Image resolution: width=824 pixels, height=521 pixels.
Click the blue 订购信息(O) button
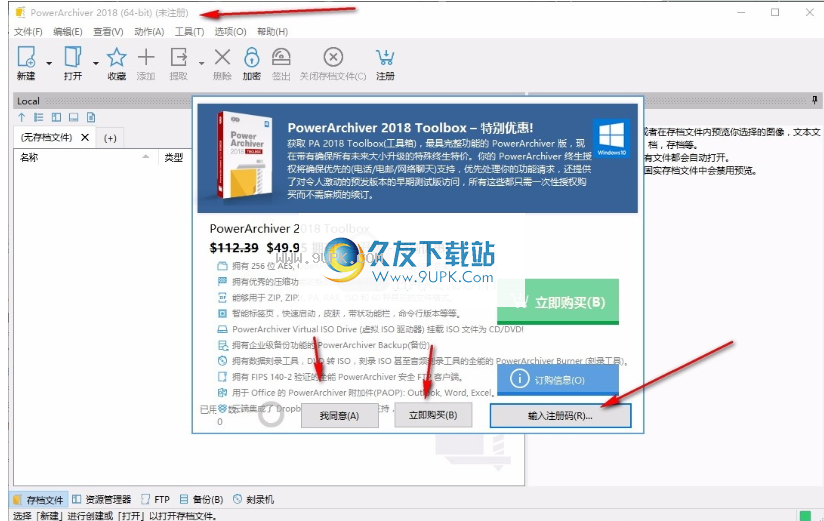pyautogui.click(x=558, y=380)
